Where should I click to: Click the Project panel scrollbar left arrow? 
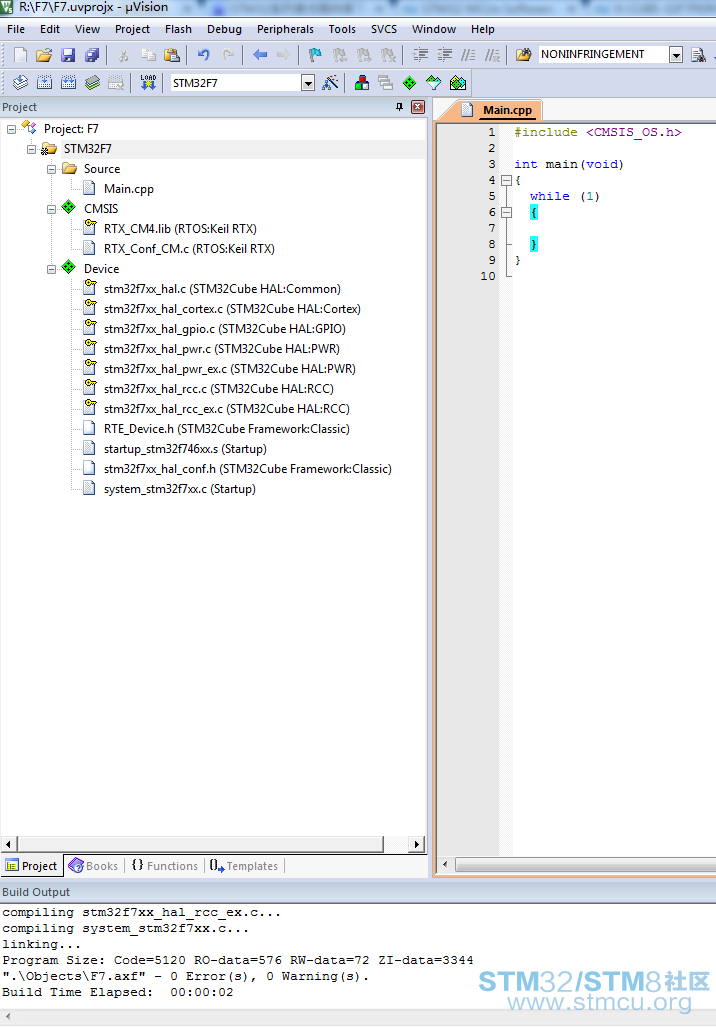9,844
